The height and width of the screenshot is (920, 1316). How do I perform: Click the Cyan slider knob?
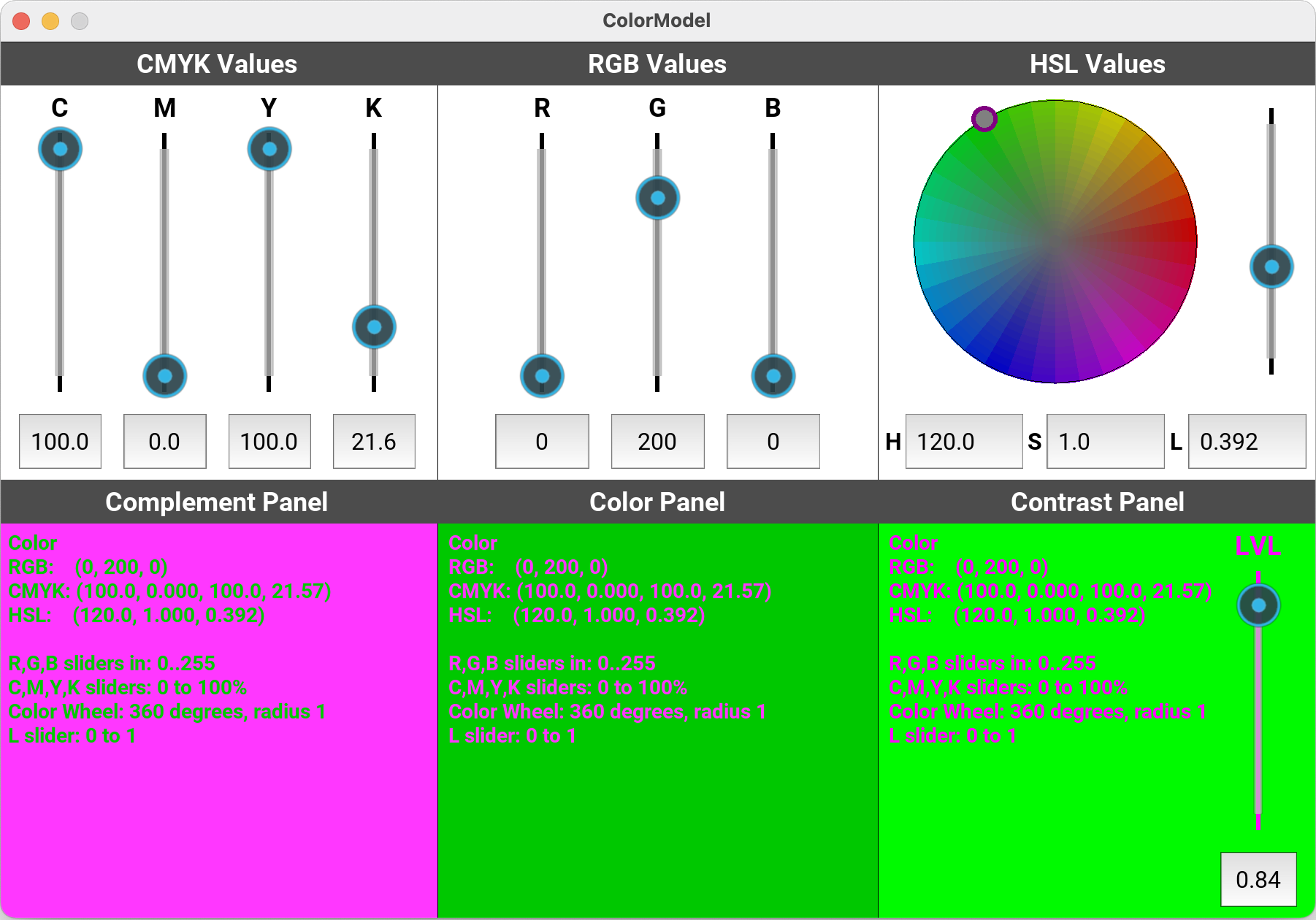(60, 149)
